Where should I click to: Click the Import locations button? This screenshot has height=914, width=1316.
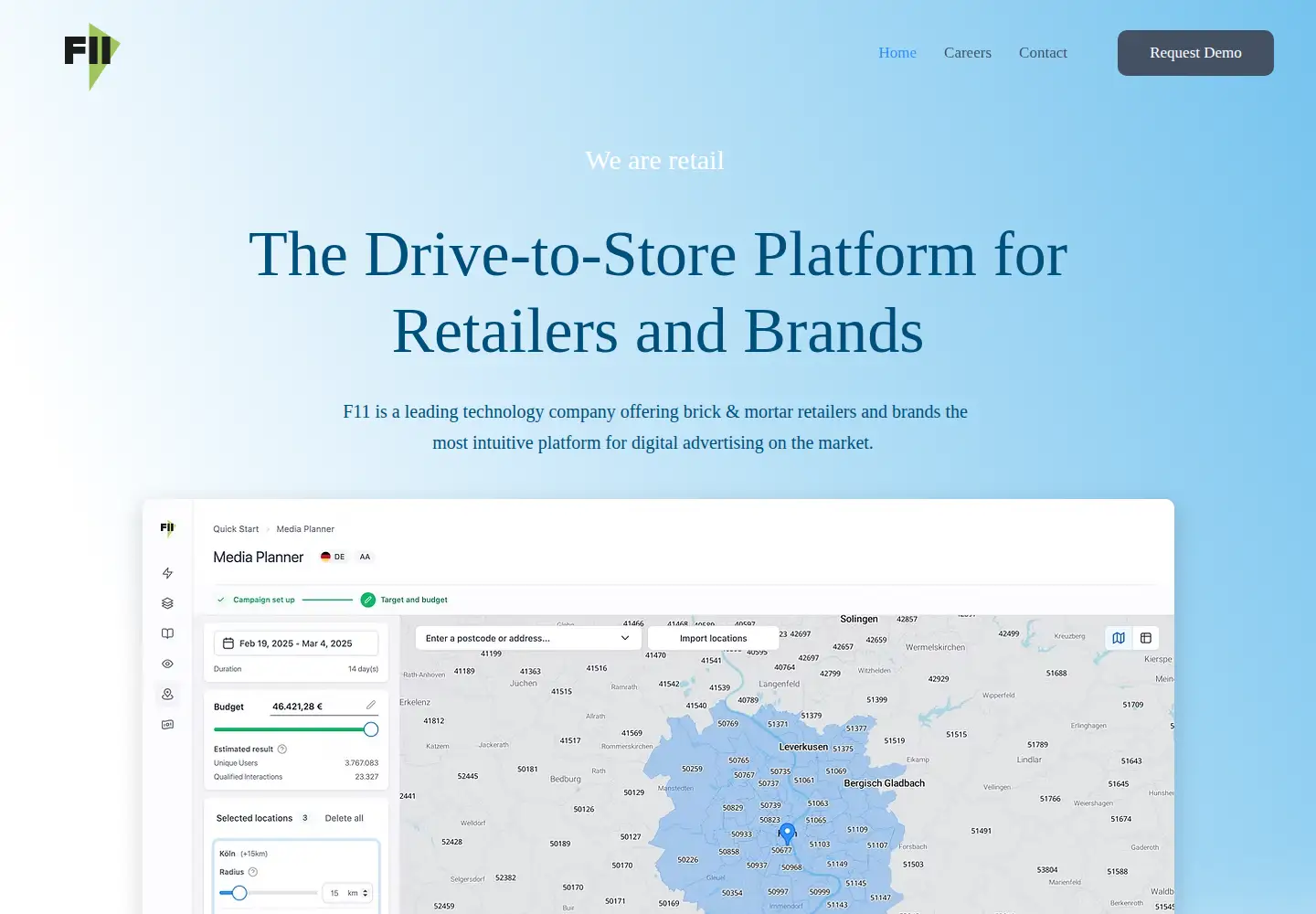pos(714,638)
